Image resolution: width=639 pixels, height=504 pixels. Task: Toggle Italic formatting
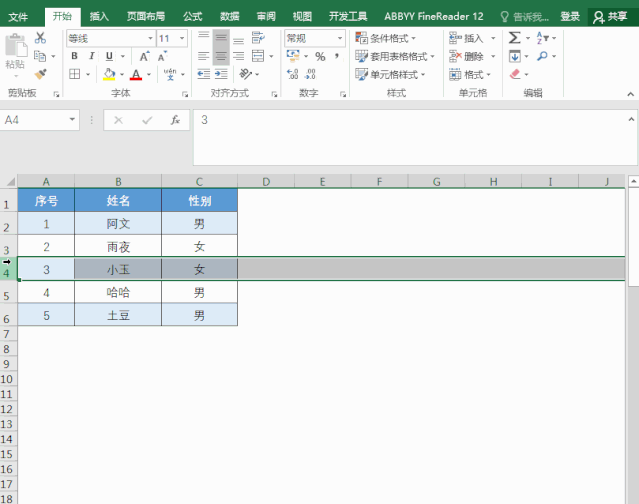[x=91, y=56]
